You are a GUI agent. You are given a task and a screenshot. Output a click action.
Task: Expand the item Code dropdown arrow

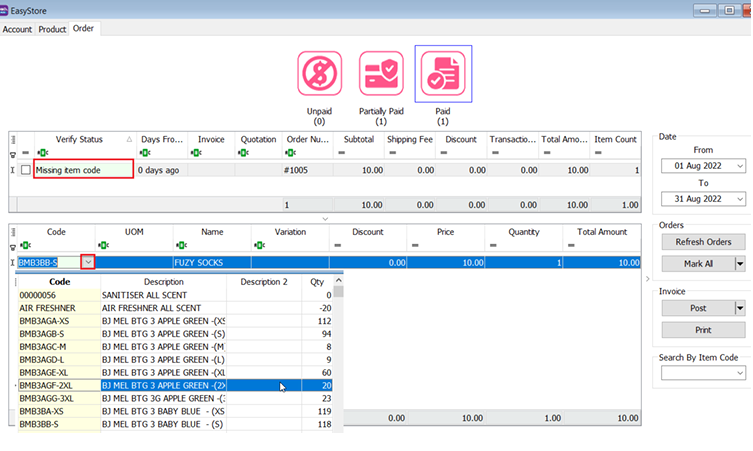click(x=88, y=262)
